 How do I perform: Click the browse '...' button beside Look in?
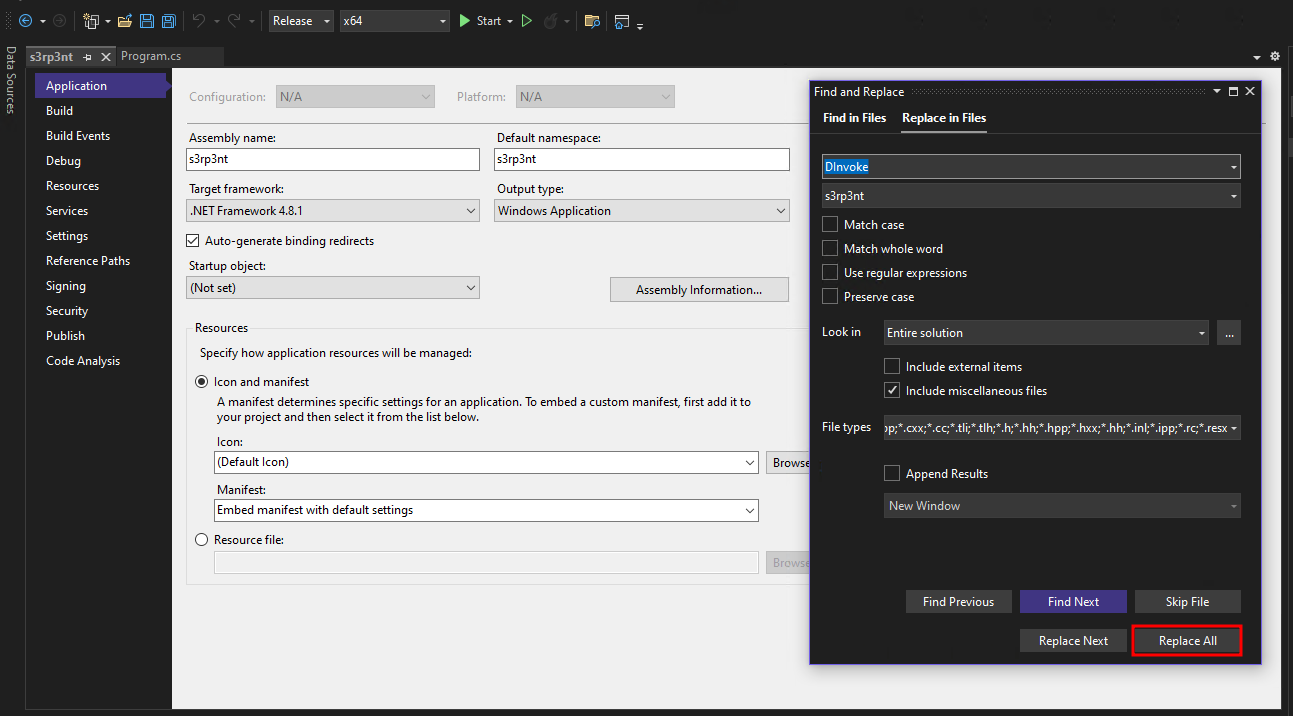(1229, 333)
